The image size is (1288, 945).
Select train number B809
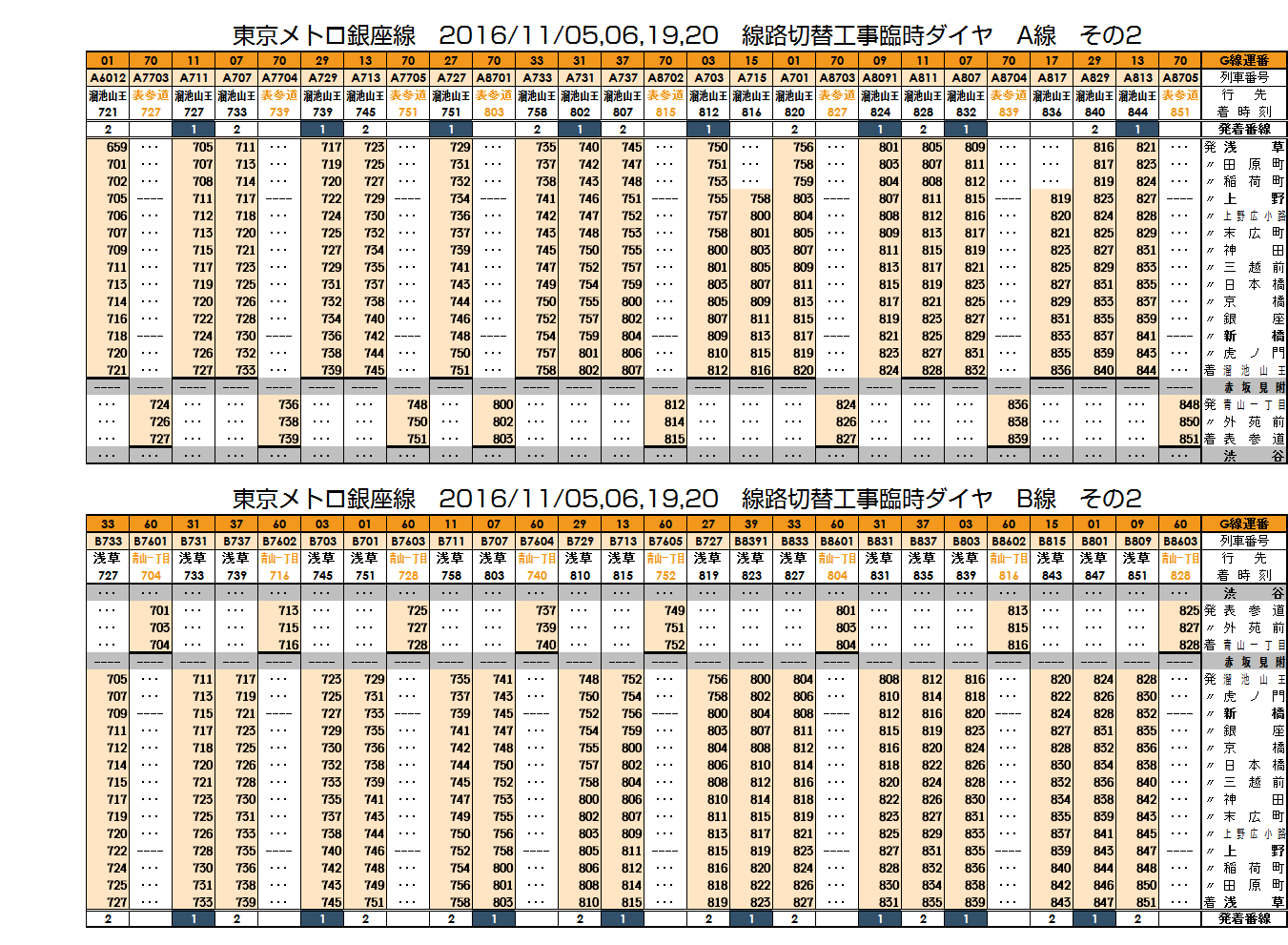[x=1137, y=542]
